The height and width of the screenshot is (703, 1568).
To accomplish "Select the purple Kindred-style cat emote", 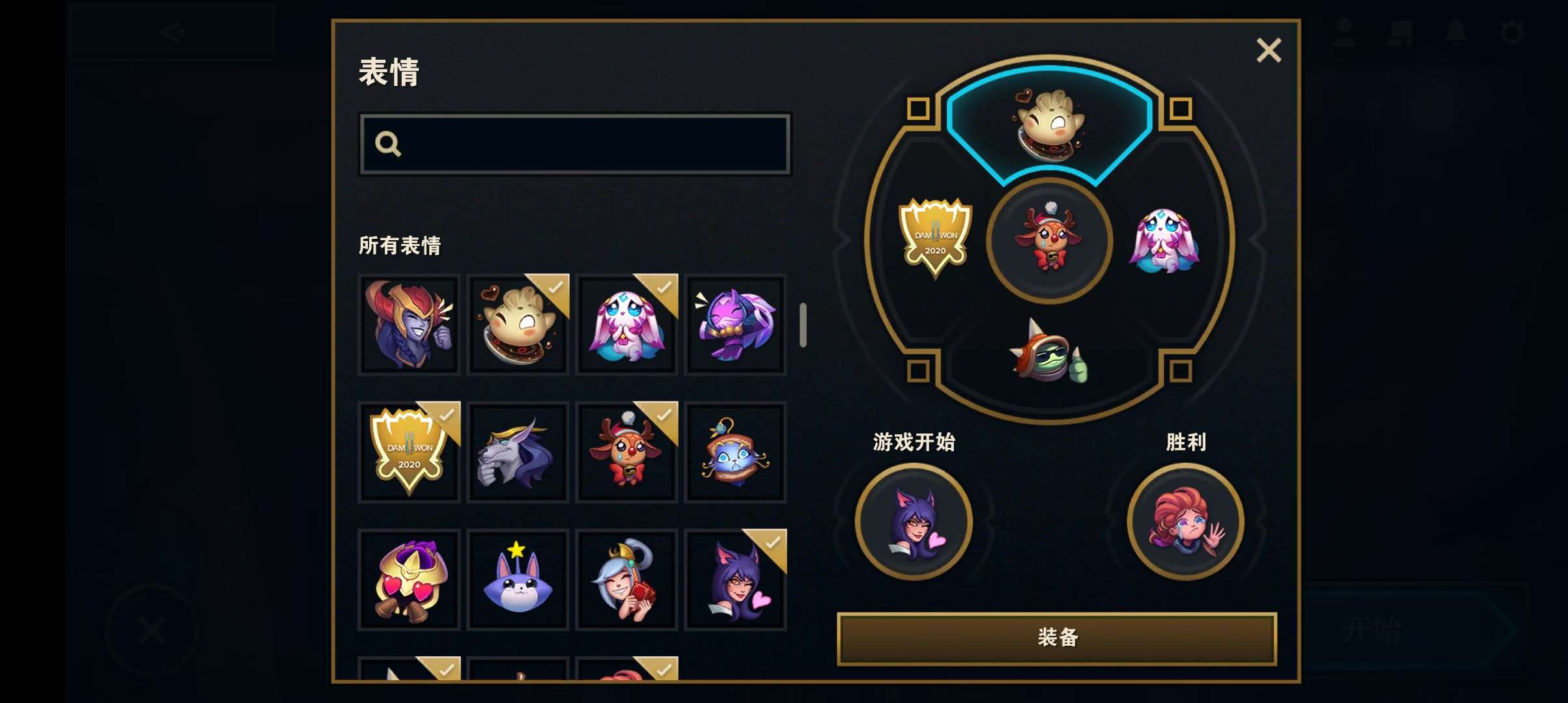I will 735,324.
